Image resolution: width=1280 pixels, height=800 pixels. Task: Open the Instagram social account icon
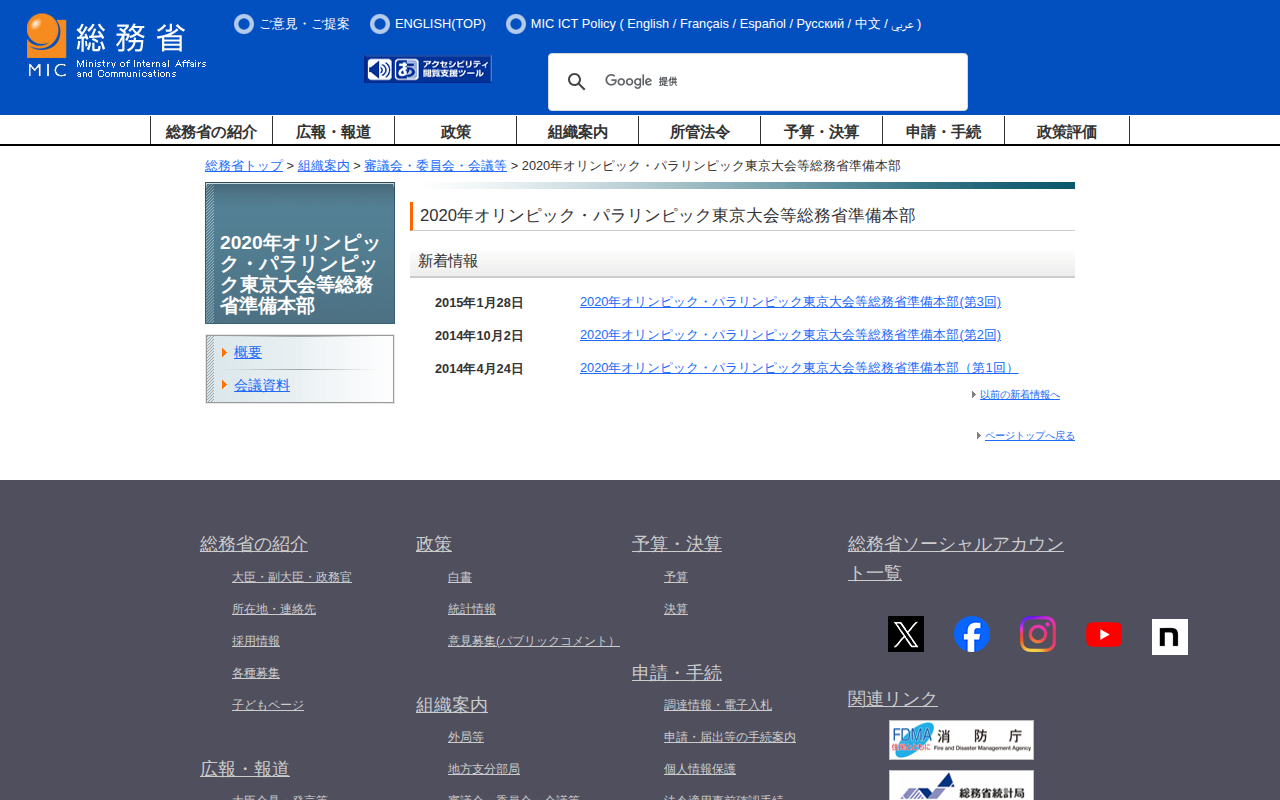(1038, 634)
